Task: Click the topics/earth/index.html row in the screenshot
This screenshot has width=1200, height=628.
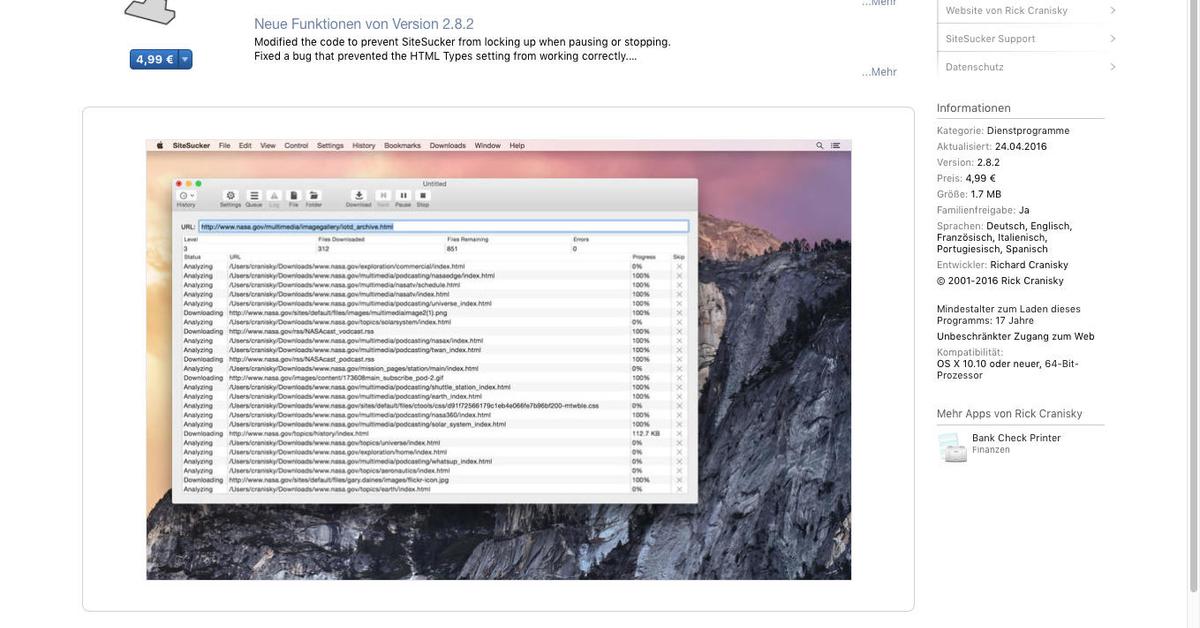Action: tap(435, 489)
